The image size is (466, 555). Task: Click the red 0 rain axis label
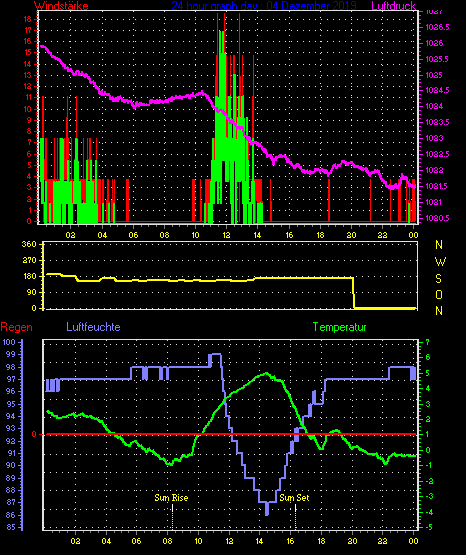pos(34,434)
